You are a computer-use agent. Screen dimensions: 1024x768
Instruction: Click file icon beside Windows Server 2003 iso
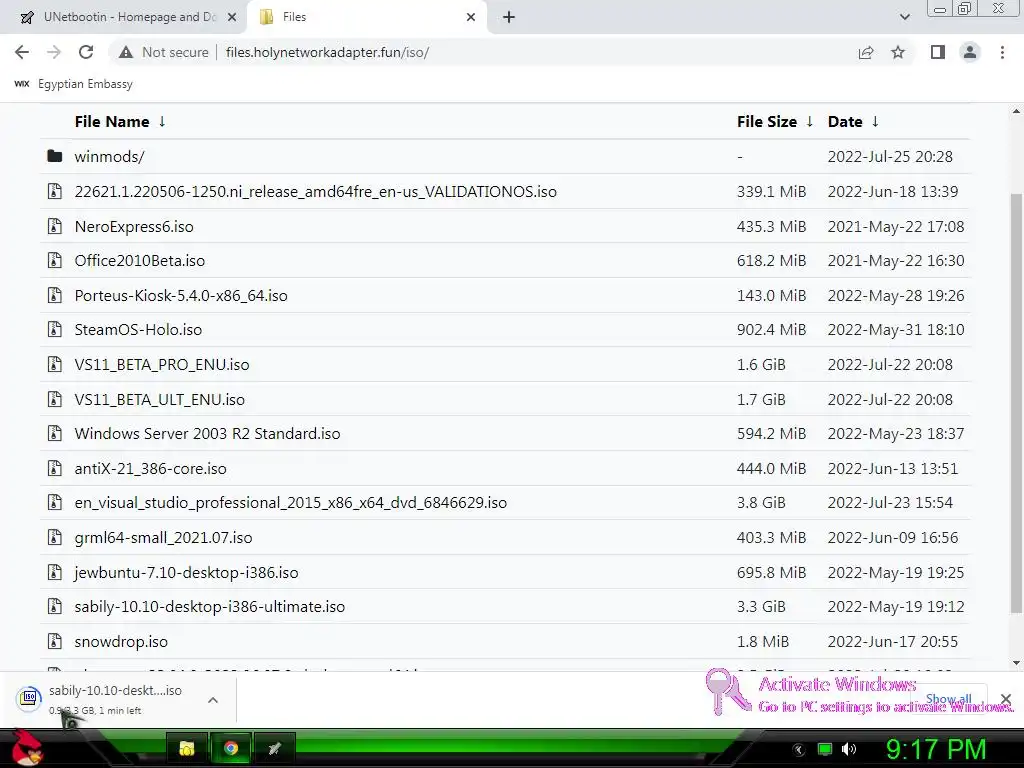tap(55, 434)
